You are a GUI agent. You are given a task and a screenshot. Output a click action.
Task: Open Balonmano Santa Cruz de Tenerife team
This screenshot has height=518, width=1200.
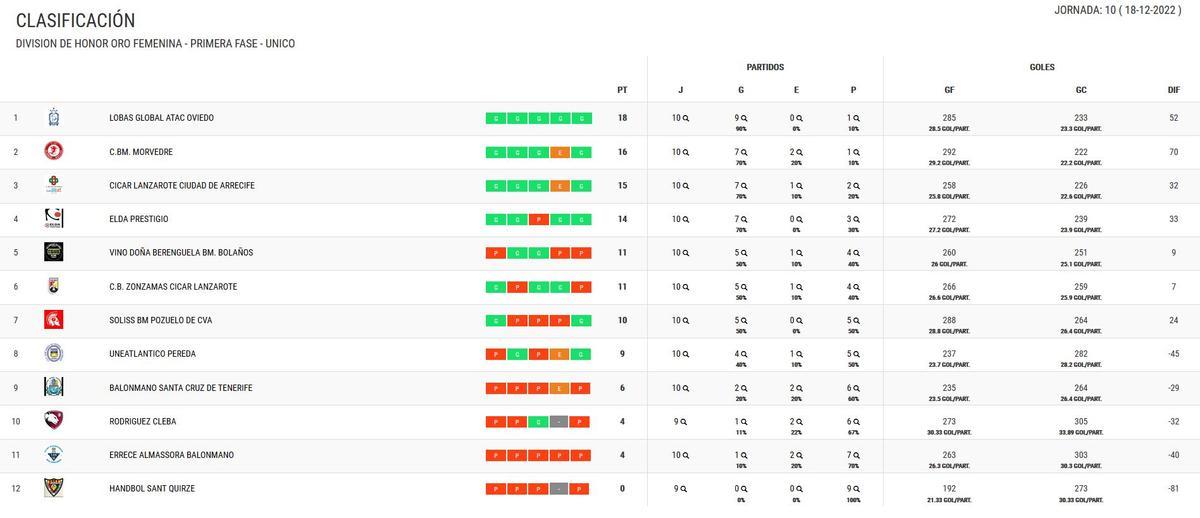pos(180,388)
